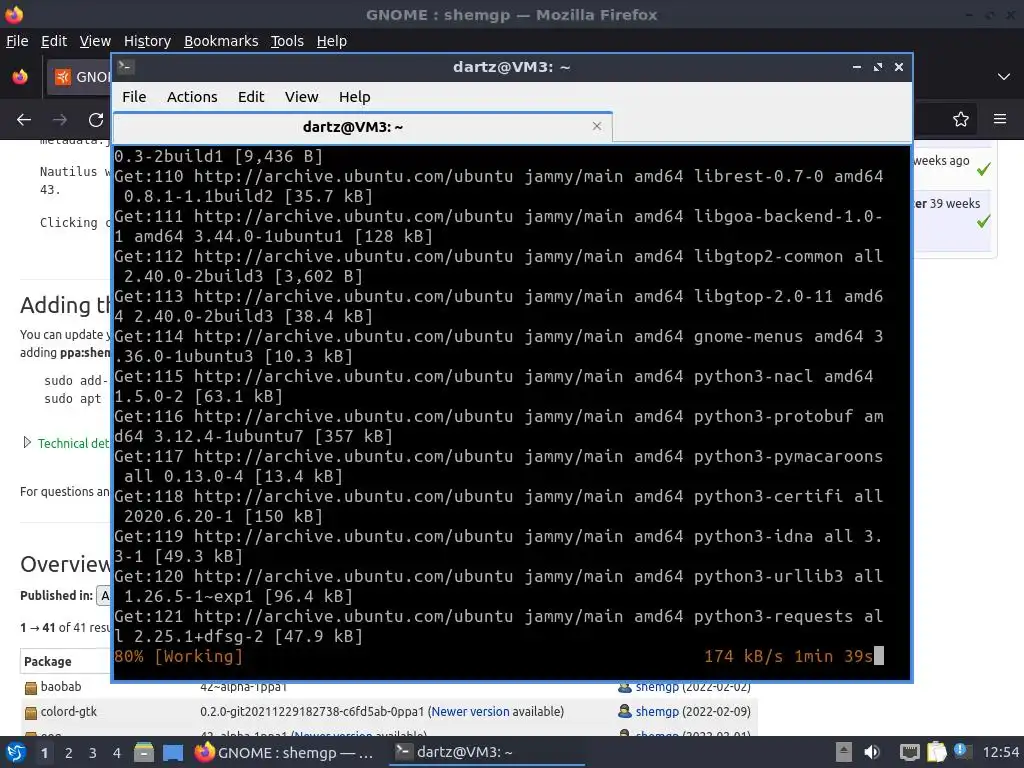This screenshot has height=768, width=1024.
Task: Expand the Technical details disclosure triangle
Action: point(27,443)
